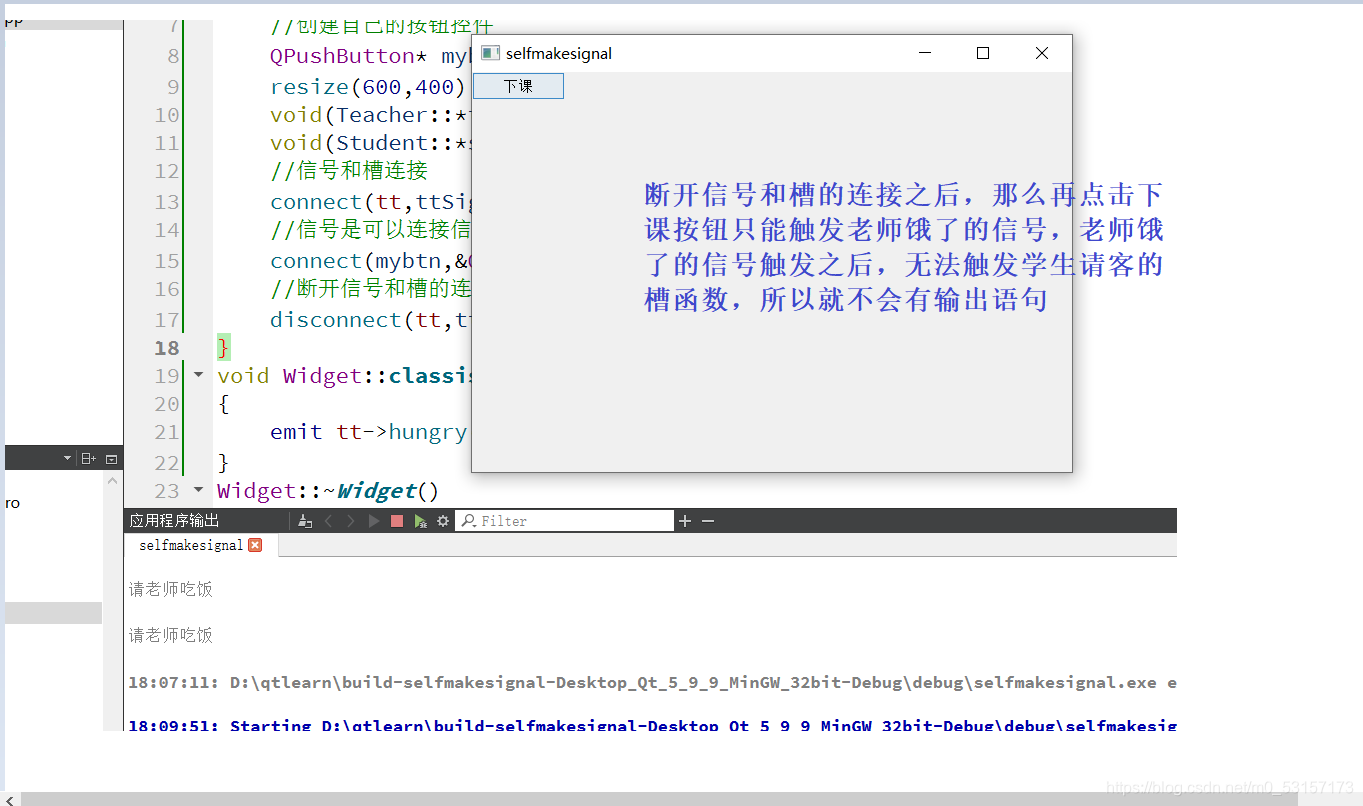Click the void Widget::classis function line
Screen dimensions: 1363x806
coord(344,376)
